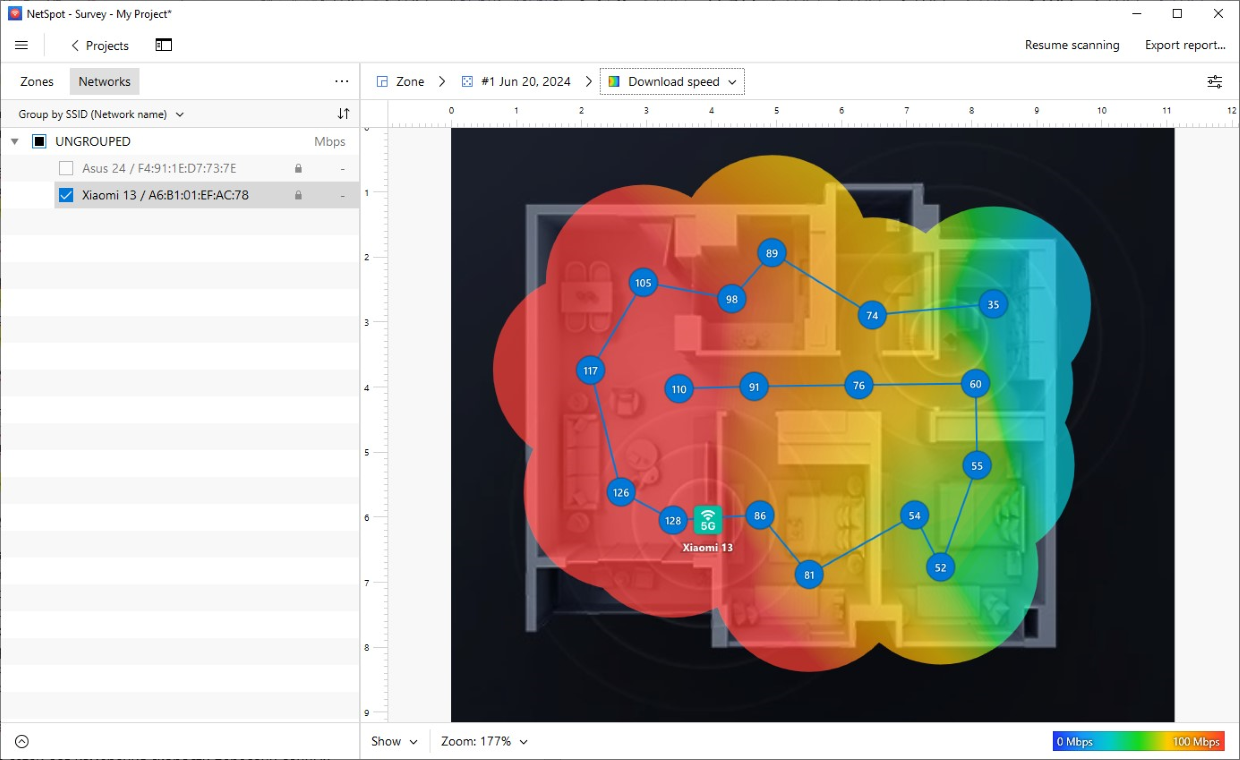Open the Download speed visualization dropdown
The width and height of the screenshot is (1240, 760).
coord(671,81)
